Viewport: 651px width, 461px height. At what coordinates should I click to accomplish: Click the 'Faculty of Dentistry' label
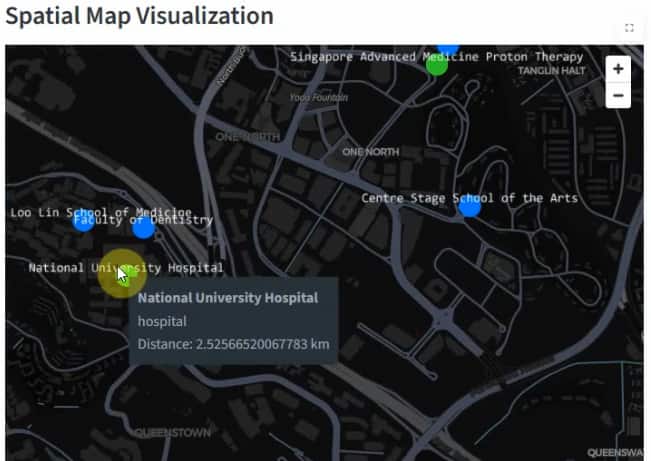[x=143, y=220]
